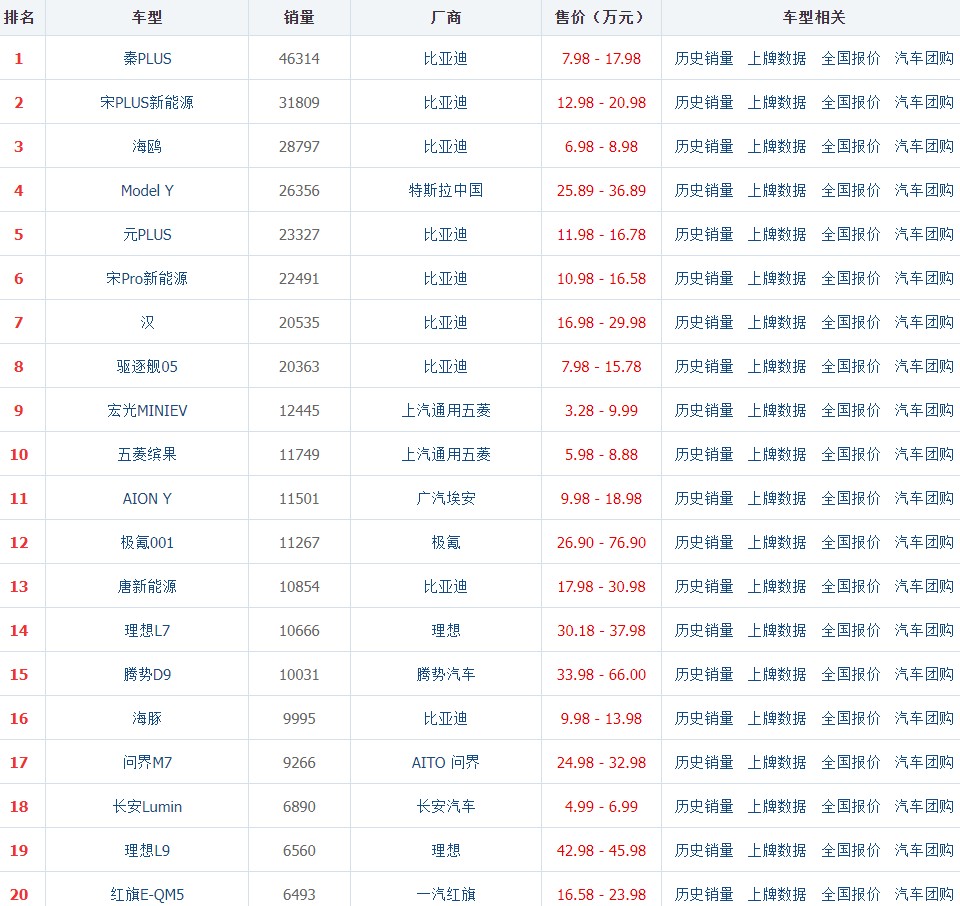Screen dimensions: 960x906
Task: Click 全国报价 for 理想L9
Action: [850, 851]
